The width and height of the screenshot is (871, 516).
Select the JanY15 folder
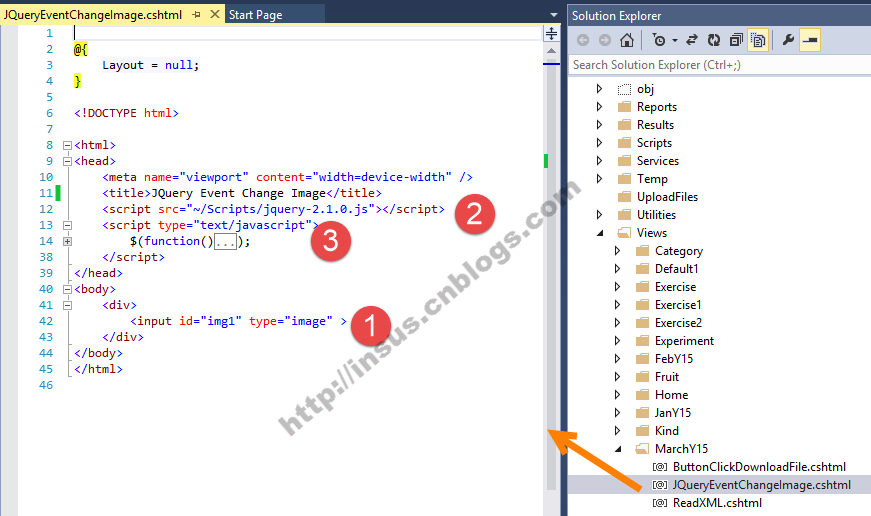point(672,413)
